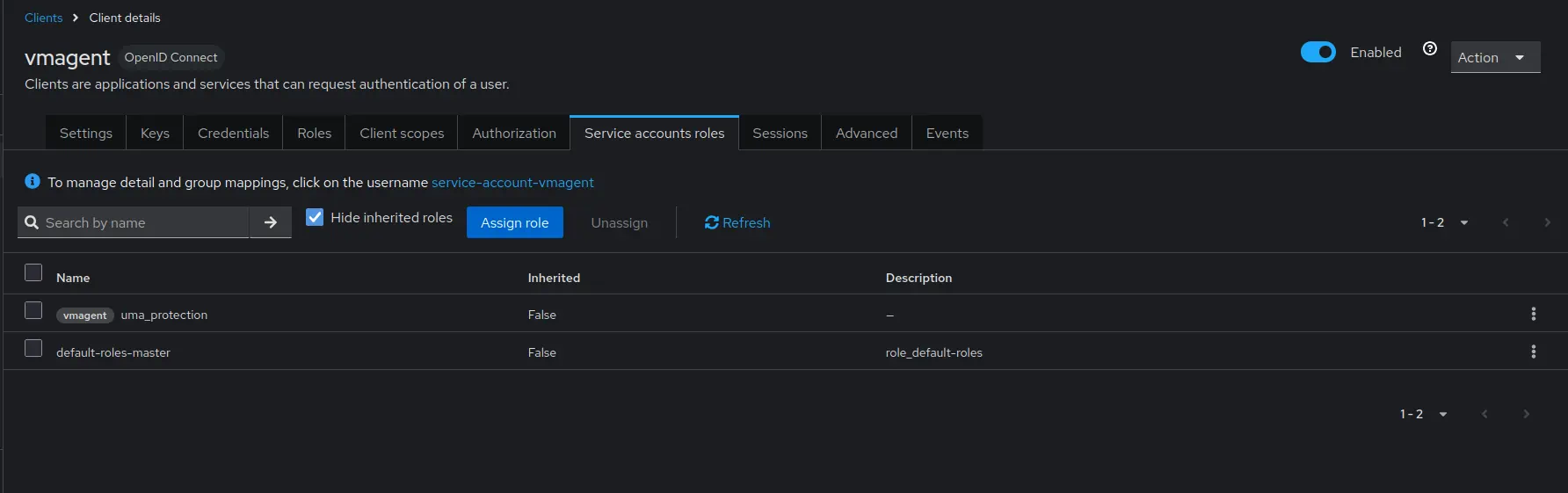Expand bottom 1-2 per-page dropdown
The image size is (1568, 493).
[x=1423, y=415]
